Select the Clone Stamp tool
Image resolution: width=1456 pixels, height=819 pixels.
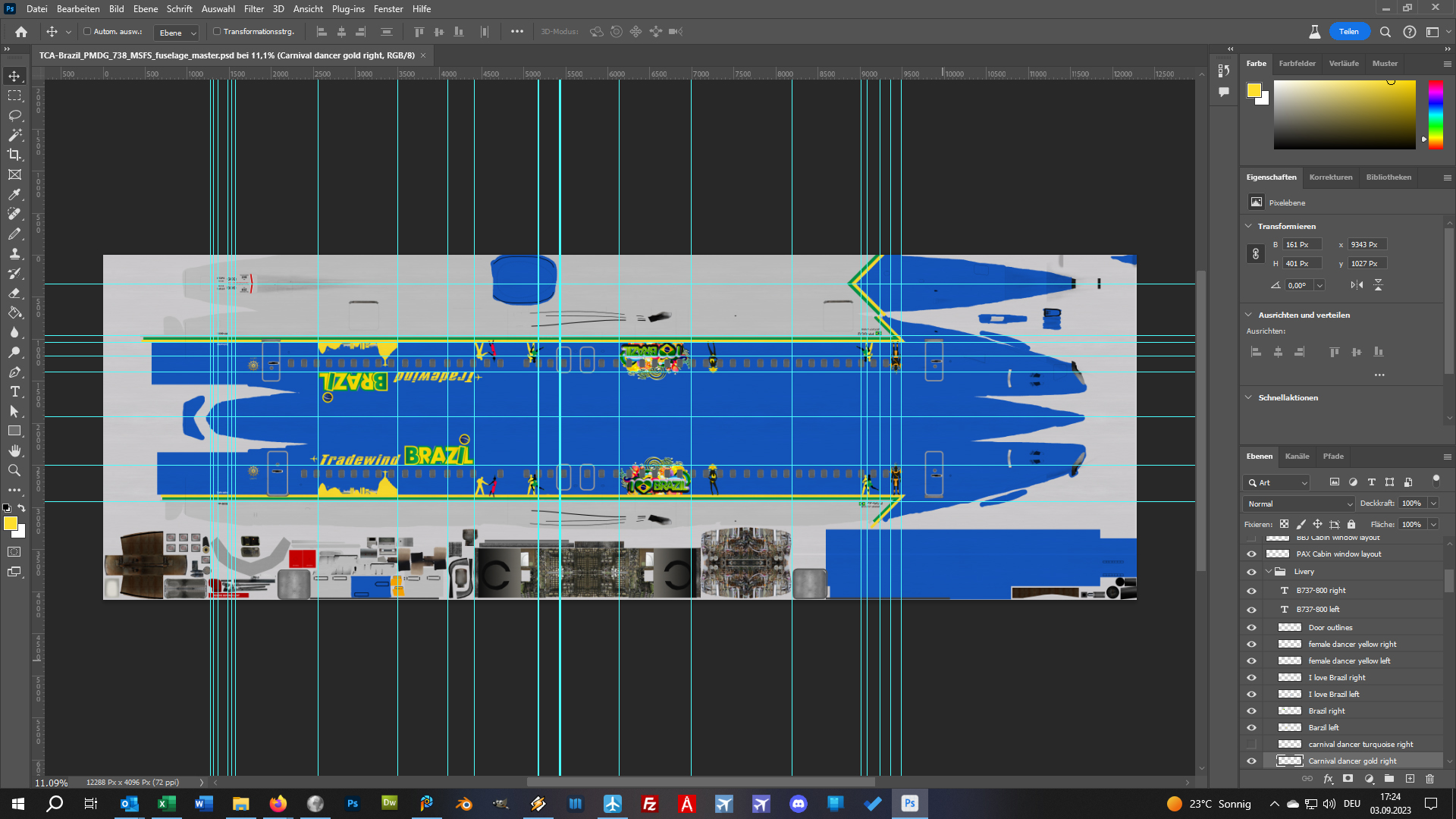click(14, 253)
